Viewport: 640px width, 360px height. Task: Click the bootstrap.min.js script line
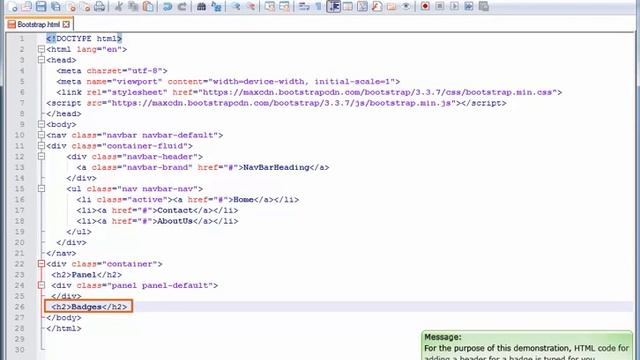276,103
